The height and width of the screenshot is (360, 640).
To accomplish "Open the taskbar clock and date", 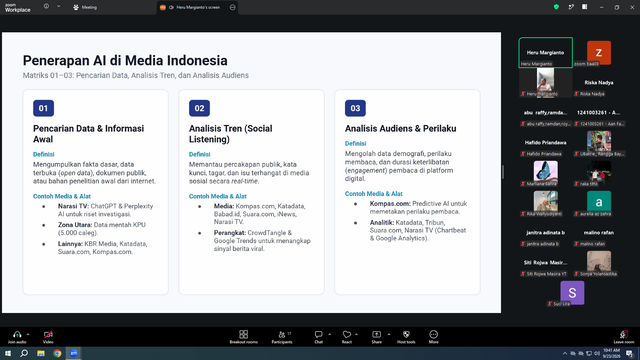I will 611,353.
